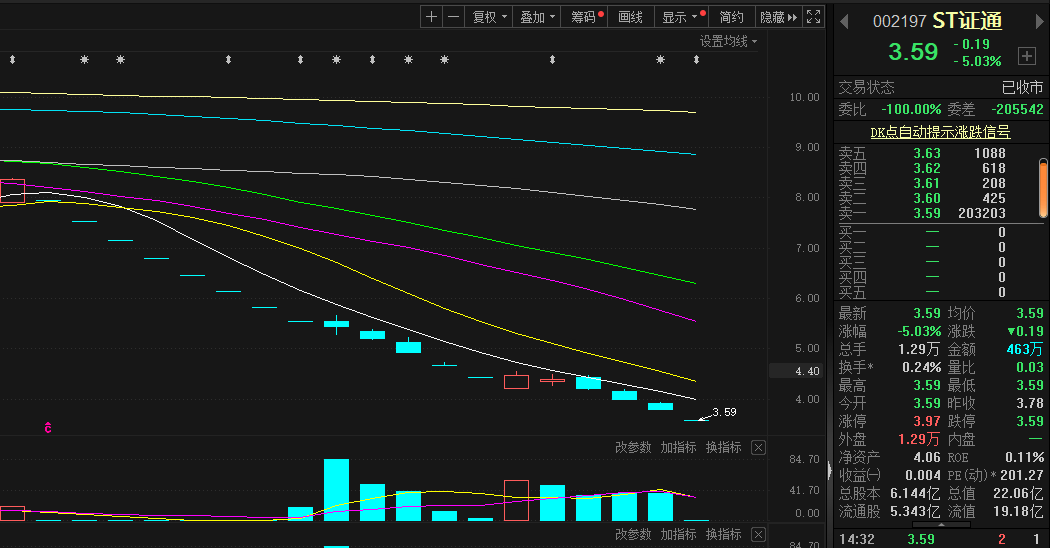Toggle the 筹码 chip distribution view

pyautogui.click(x=584, y=17)
